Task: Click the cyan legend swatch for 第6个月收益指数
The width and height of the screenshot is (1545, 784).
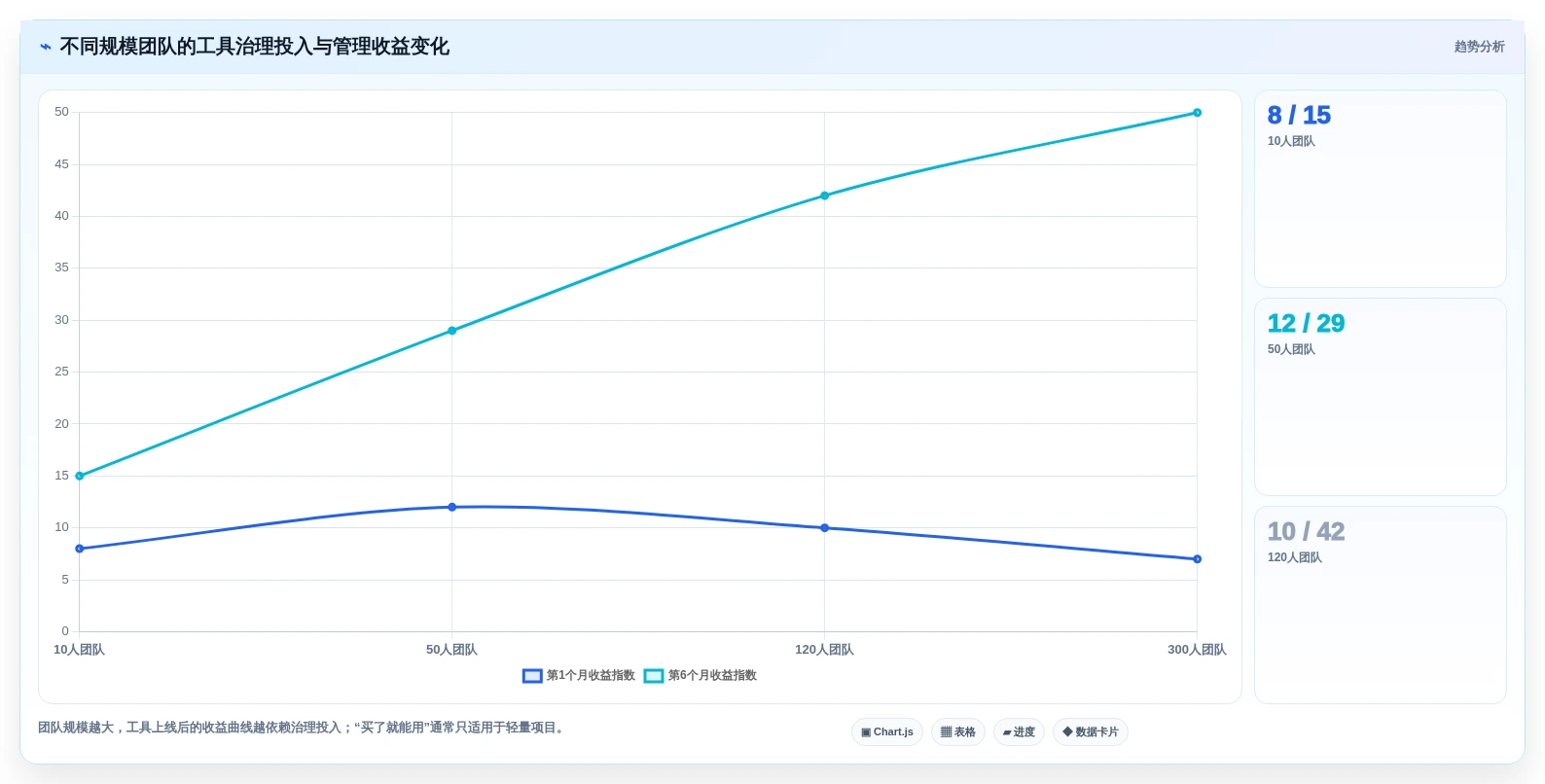Action: [x=654, y=676]
